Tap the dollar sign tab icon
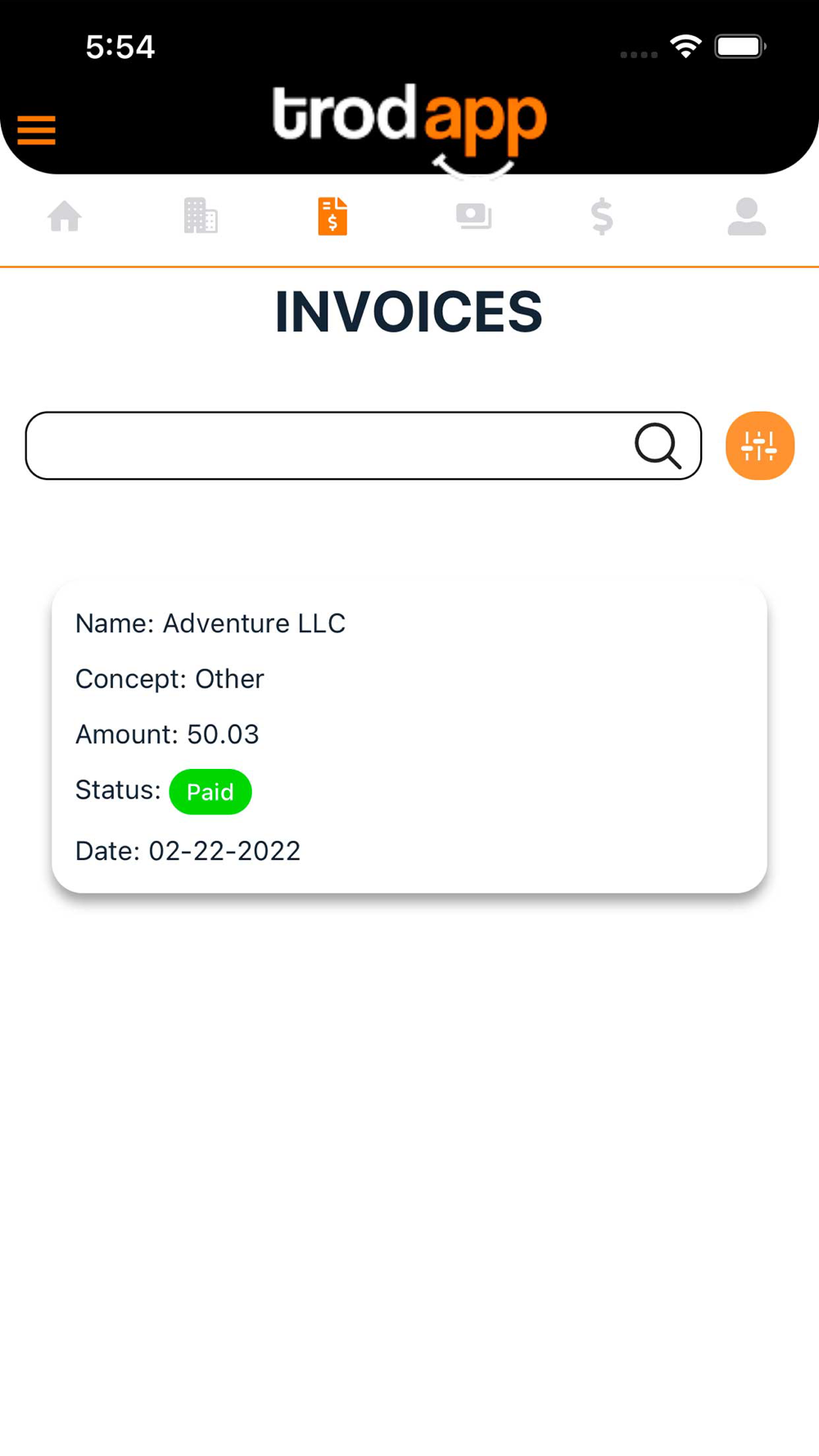The height and width of the screenshot is (1456, 819). click(x=602, y=217)
